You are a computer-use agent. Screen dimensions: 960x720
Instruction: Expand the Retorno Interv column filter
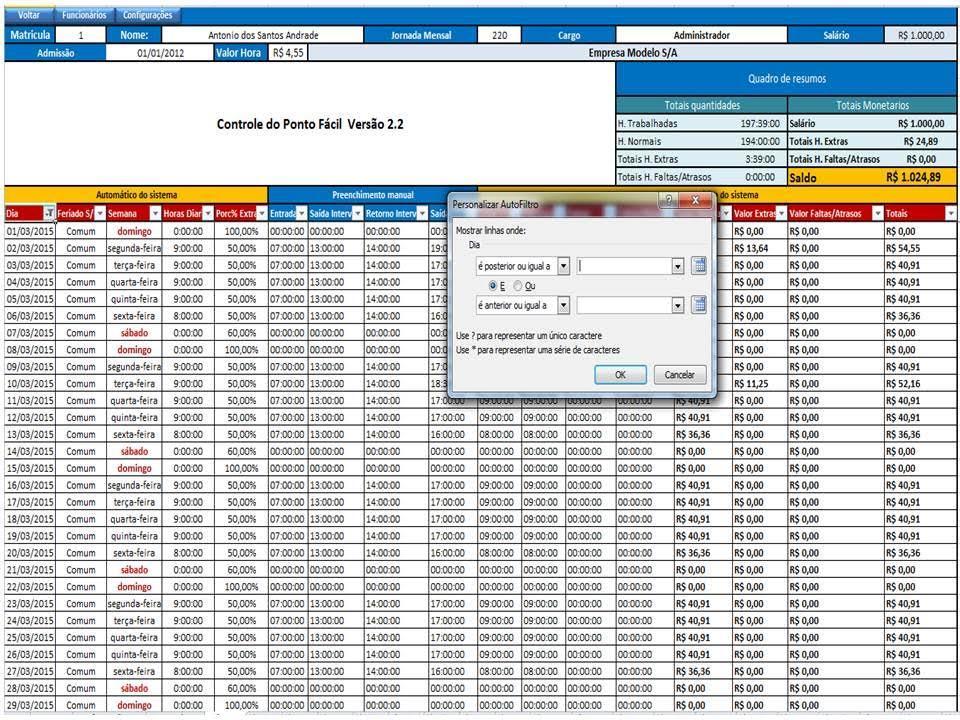[422, 213]
